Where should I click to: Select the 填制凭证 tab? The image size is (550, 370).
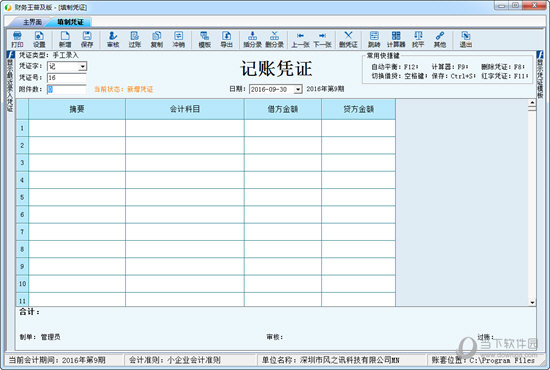pyautogui.click(x=71, y=22)
